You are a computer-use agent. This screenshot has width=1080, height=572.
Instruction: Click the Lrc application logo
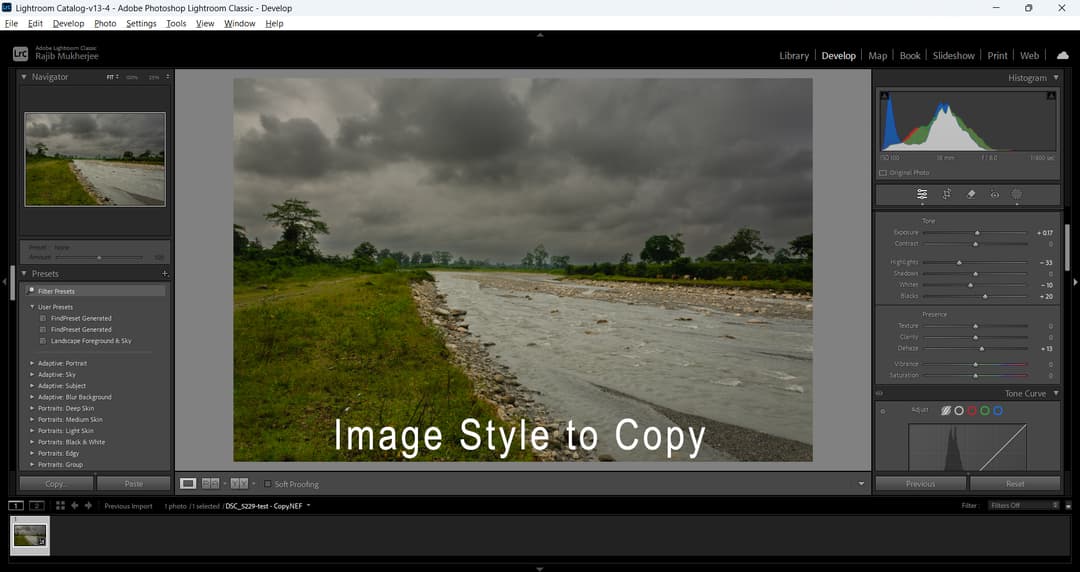coord(21,53)
